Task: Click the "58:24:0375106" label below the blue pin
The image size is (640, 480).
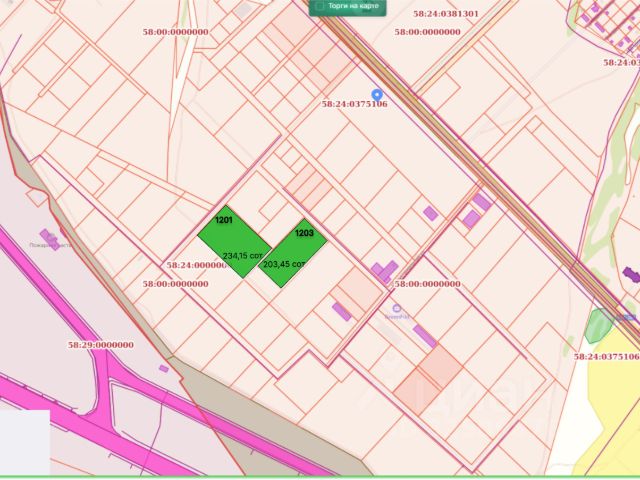Action: [355, 104]
